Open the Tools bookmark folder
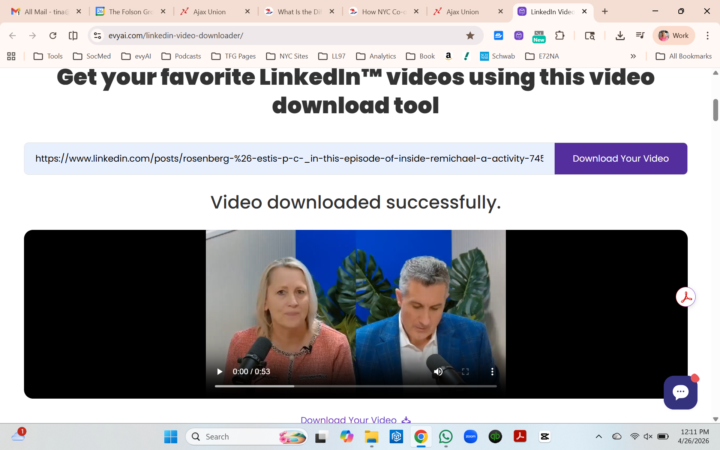 coord(48,56)
